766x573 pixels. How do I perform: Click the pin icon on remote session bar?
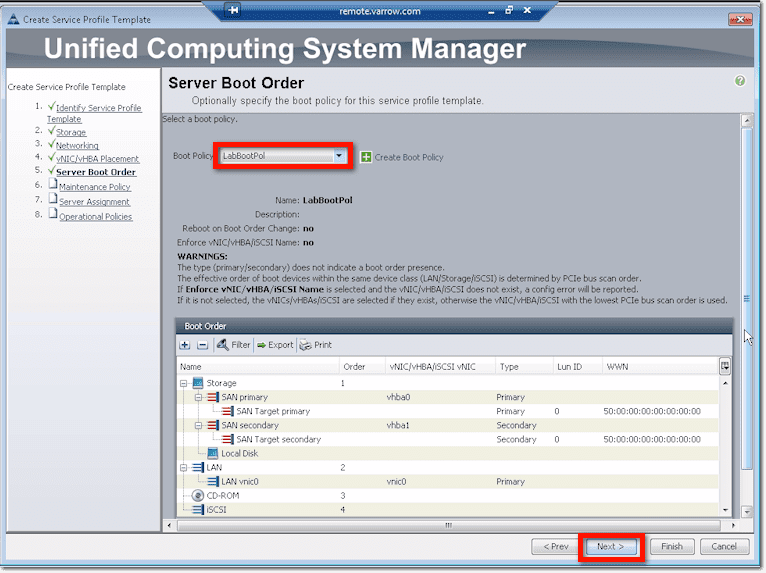click(234, 10)
